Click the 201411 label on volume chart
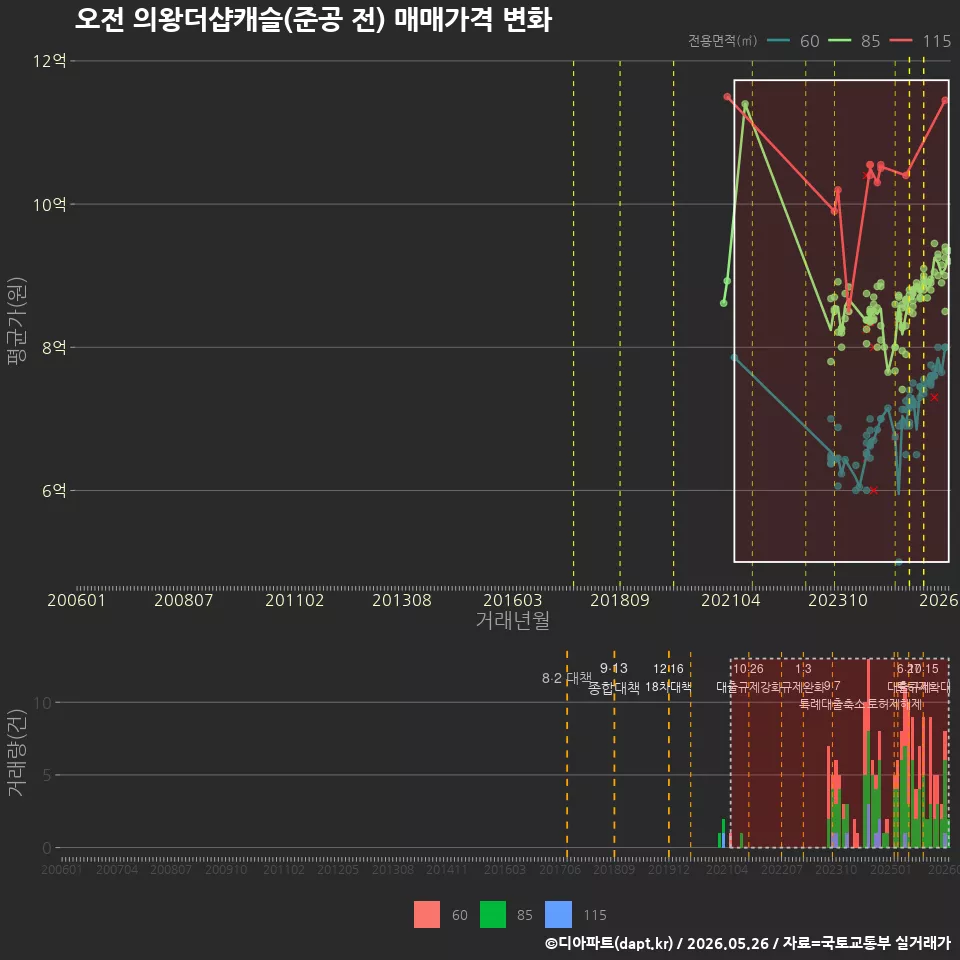This screenshot has width=960, height=960. 446,869
